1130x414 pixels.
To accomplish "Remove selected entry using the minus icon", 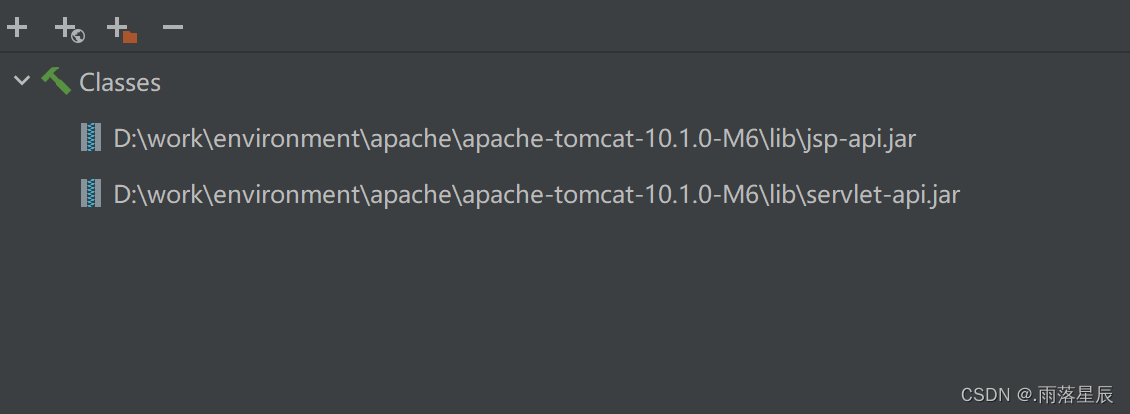I will tap(173, 28).
